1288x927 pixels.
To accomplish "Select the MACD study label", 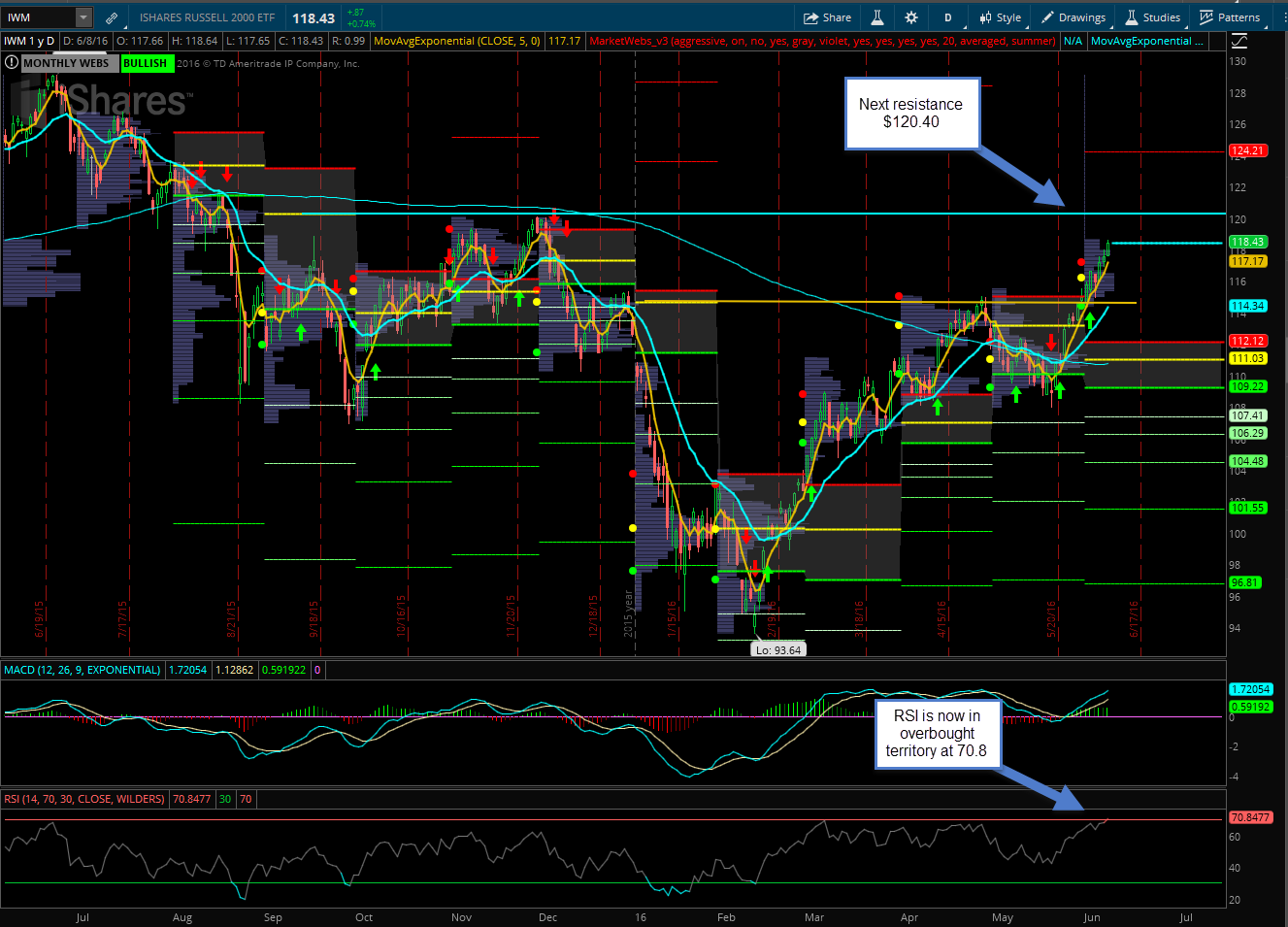I will point(83,670).
